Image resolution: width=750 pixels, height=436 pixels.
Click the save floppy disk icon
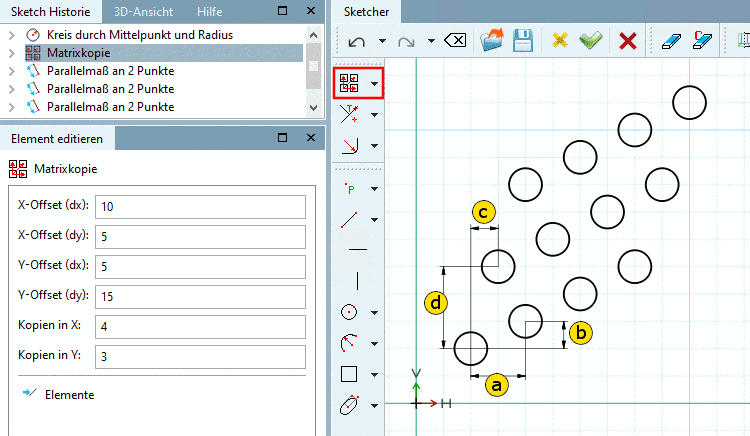523,41
